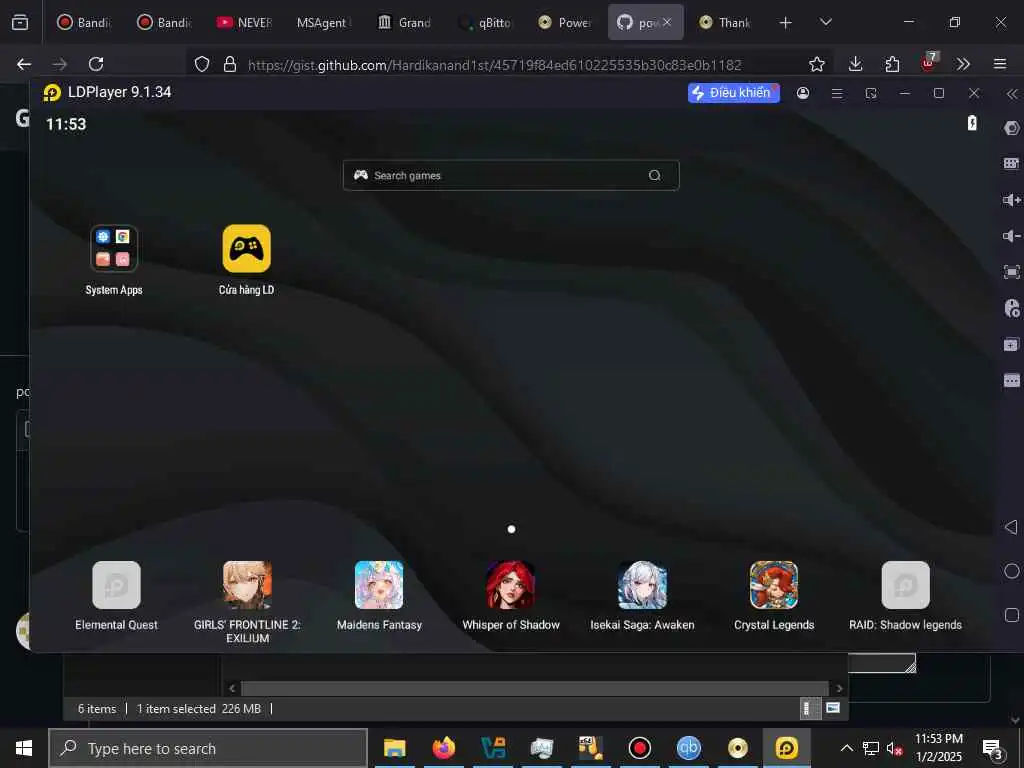Open Elemental Quest game icon
Screen dimensions: 1024x768
116,585
